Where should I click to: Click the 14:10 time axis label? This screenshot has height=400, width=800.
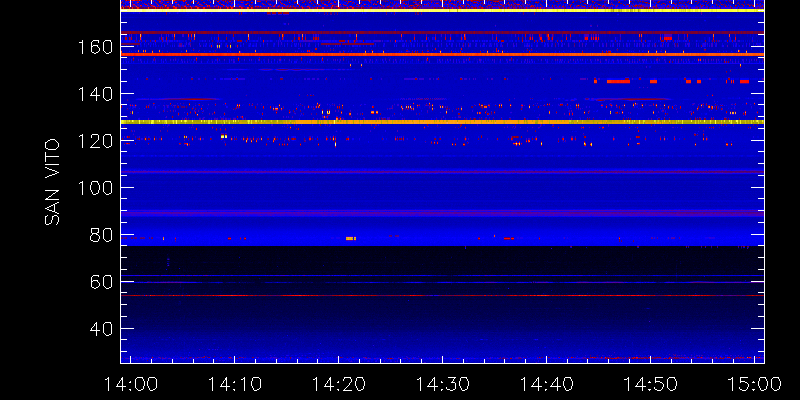pos(234,384)
